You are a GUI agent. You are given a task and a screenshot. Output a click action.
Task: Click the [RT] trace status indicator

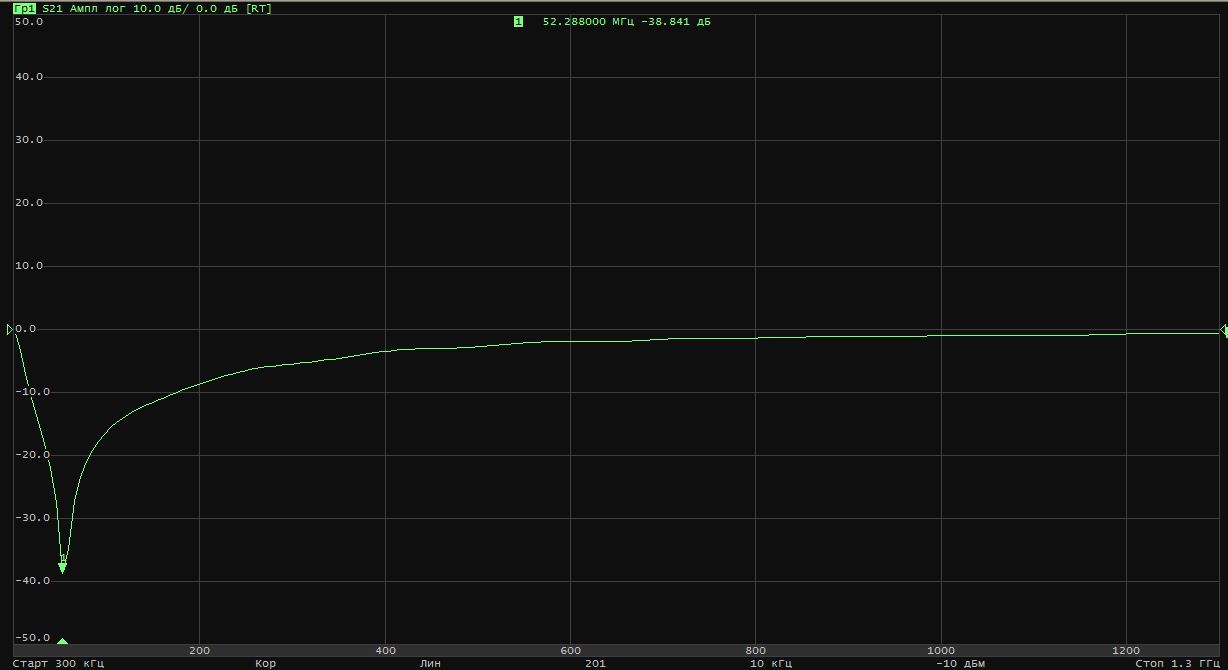pyautogui.click(x=259, y=8)
